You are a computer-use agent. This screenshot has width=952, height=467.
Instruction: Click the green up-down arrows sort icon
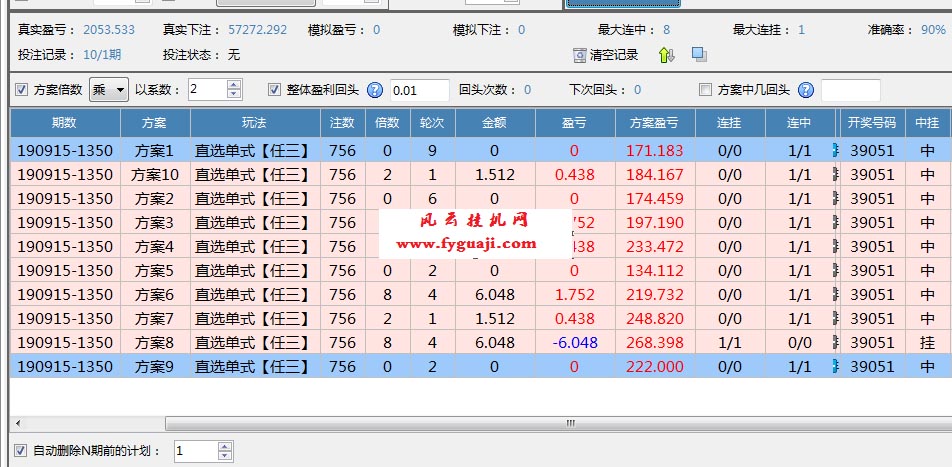pyautogui.click(x=667, y=55)
